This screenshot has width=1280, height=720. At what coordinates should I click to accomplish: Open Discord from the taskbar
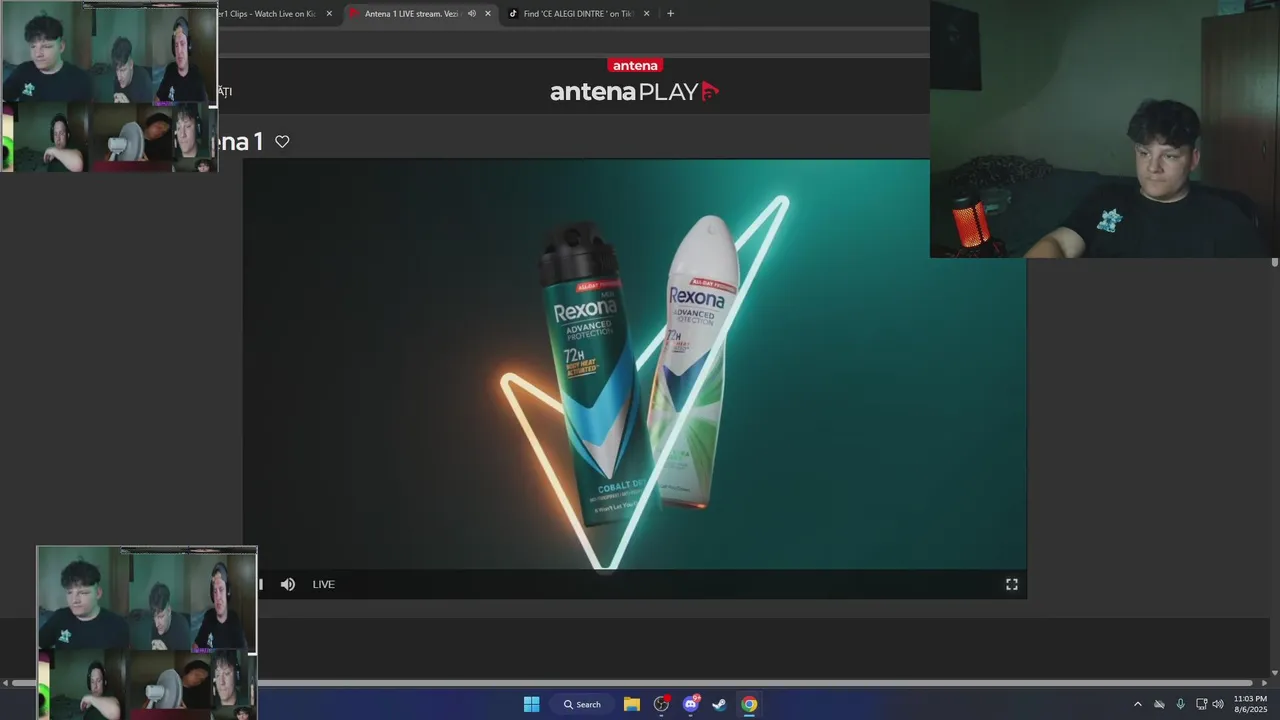pos(690,704)
